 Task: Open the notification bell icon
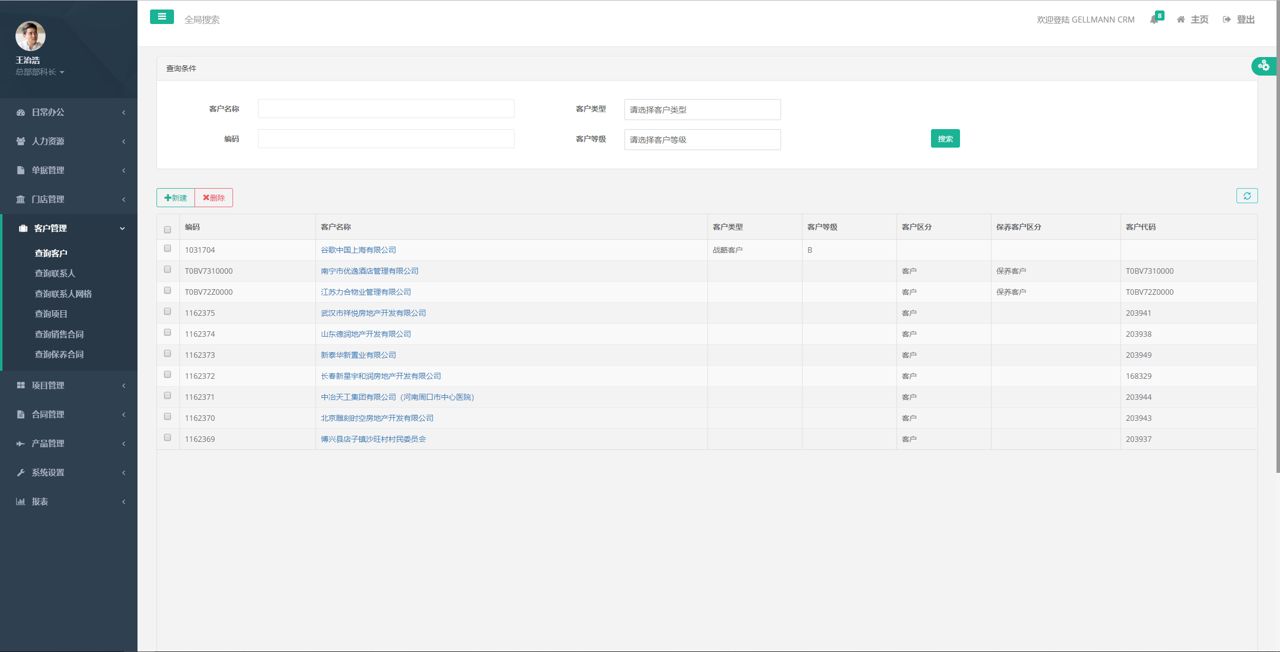(x=1155, y=19)
